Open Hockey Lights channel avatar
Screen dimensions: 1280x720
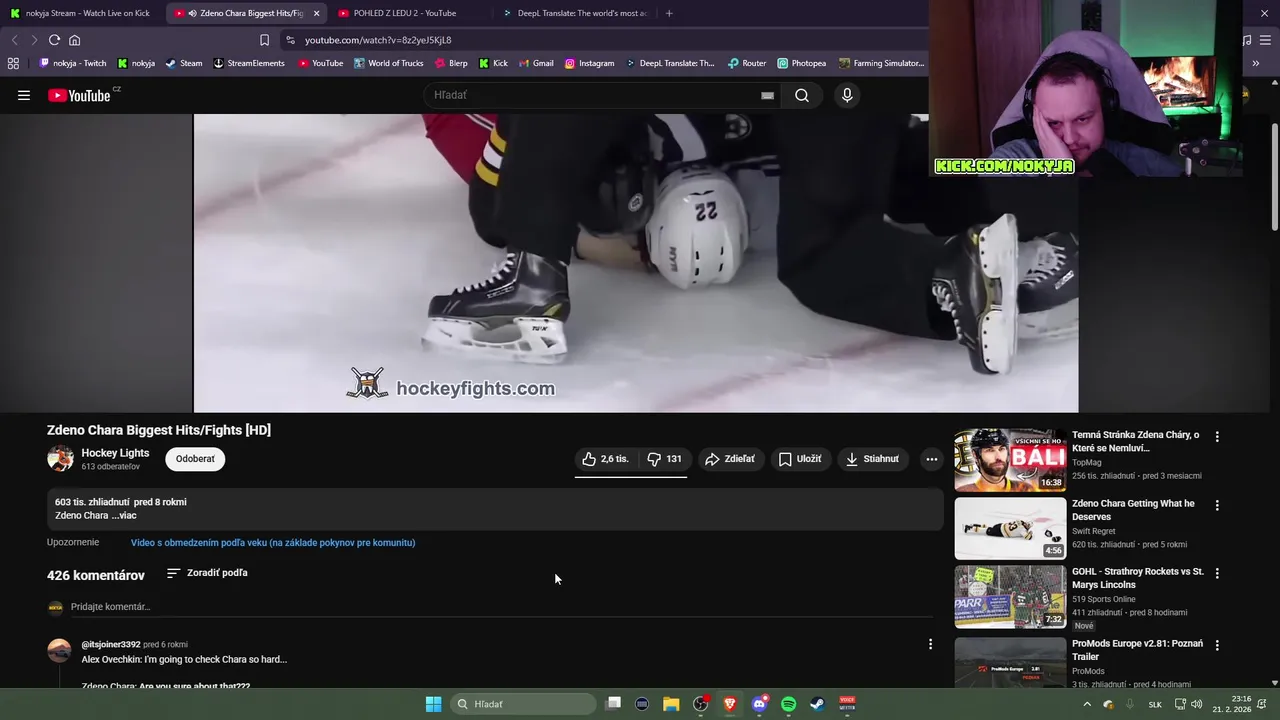(x=60, y=459)
